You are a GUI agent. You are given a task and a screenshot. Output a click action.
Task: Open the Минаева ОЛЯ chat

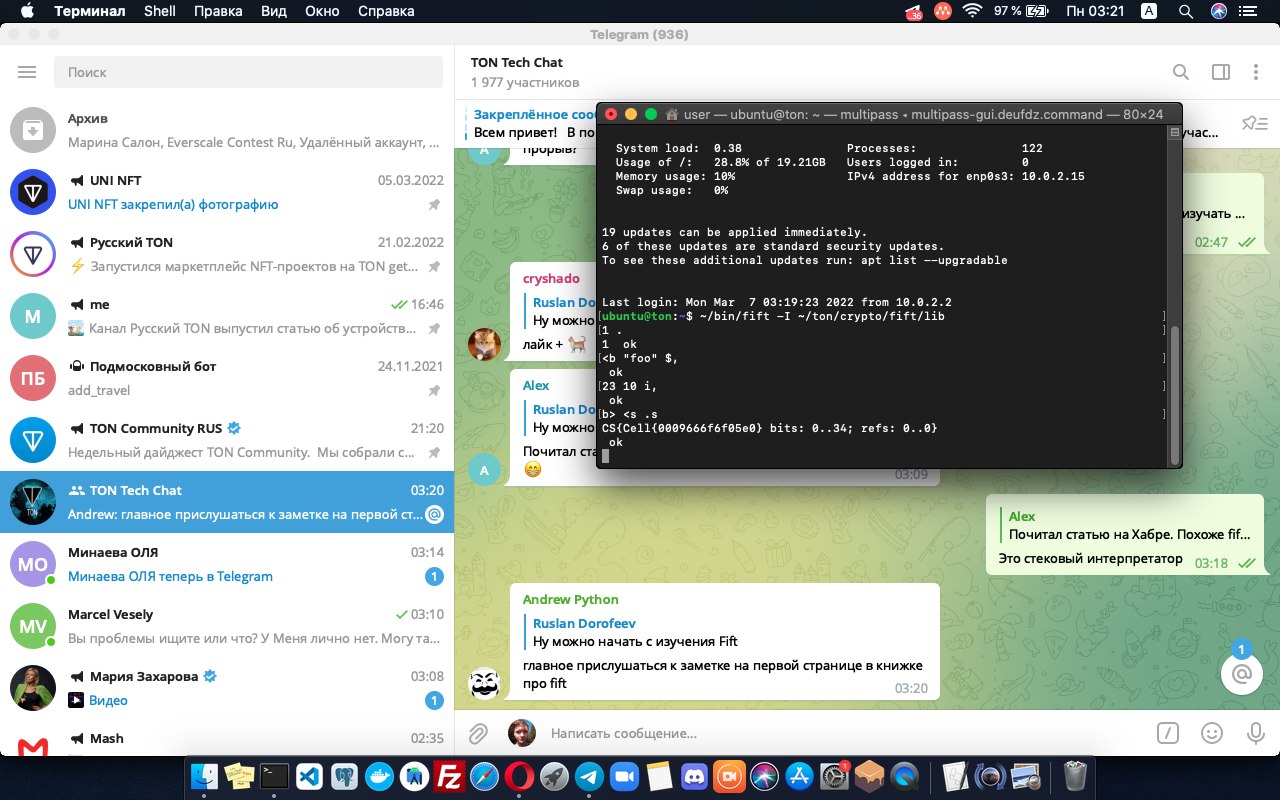tap(227, 564)
